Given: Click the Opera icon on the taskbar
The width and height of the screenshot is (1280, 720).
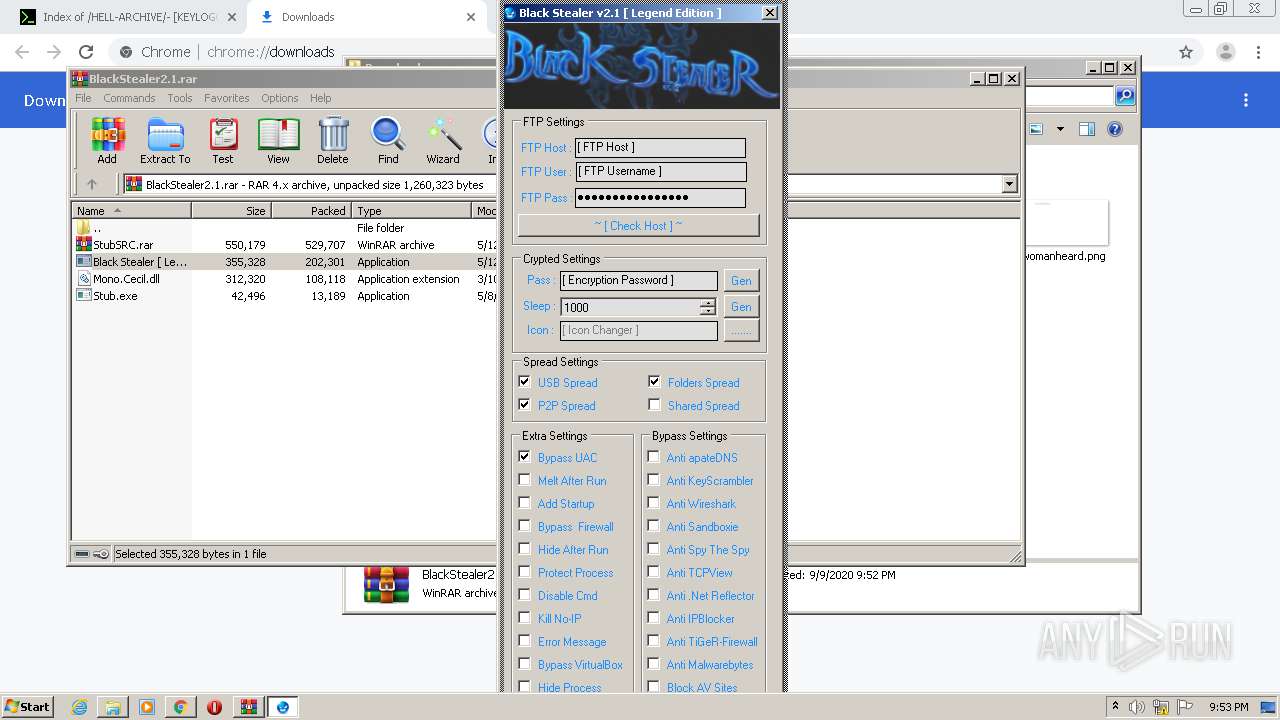Looking at the screenshot, I should 214,707.
